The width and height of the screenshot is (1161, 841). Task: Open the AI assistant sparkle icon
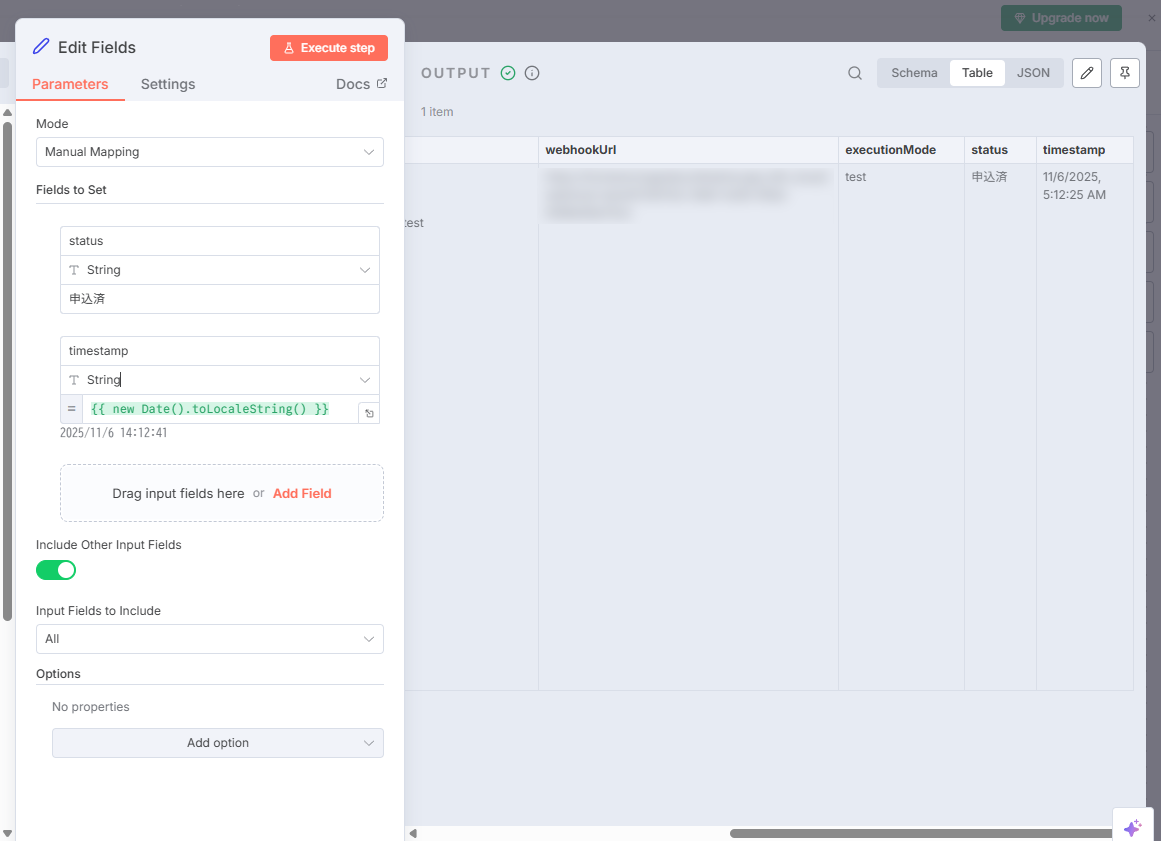point(1132,828)
